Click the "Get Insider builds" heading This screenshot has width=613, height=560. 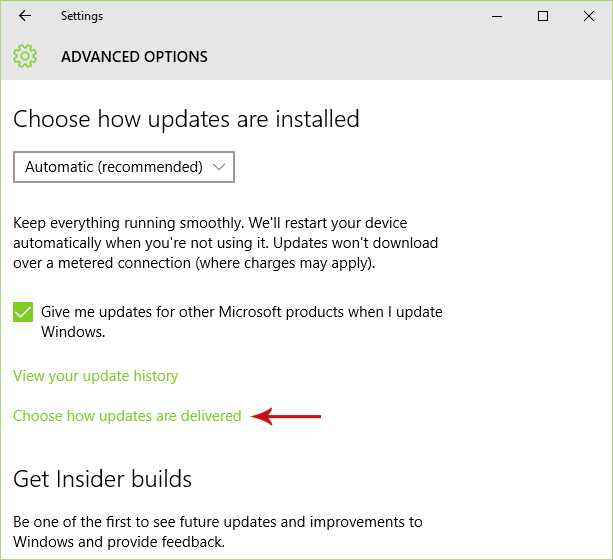point(102,479)
